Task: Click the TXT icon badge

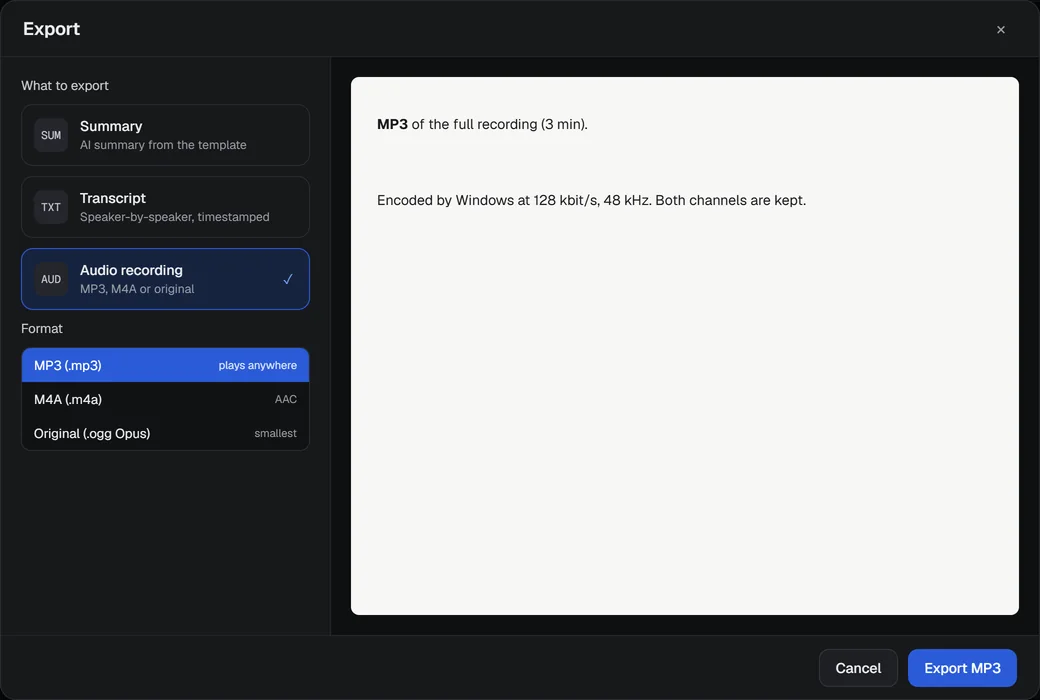Action: (x=51, y=207)
